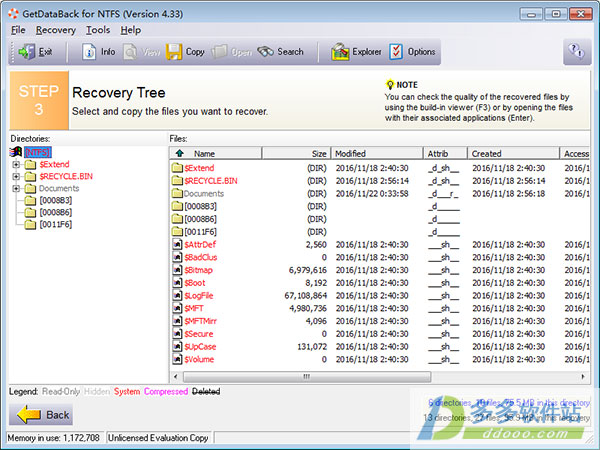Click the System legend label

pos(127,391)
